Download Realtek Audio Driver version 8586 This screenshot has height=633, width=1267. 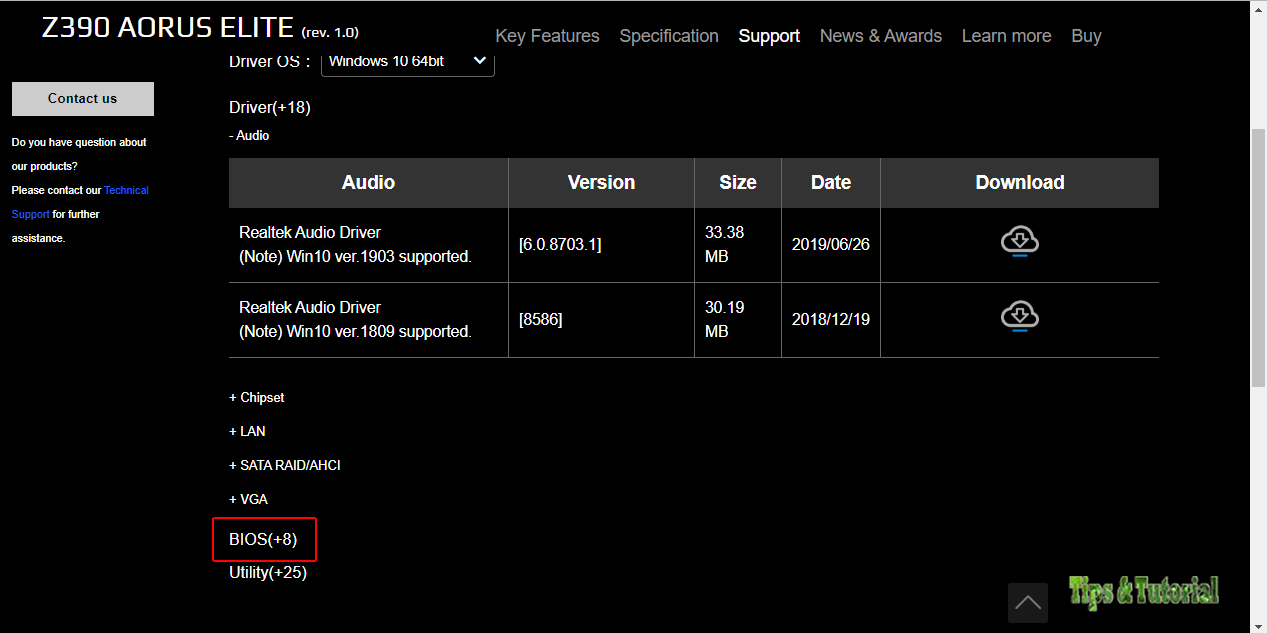(x=1019, y=317)
